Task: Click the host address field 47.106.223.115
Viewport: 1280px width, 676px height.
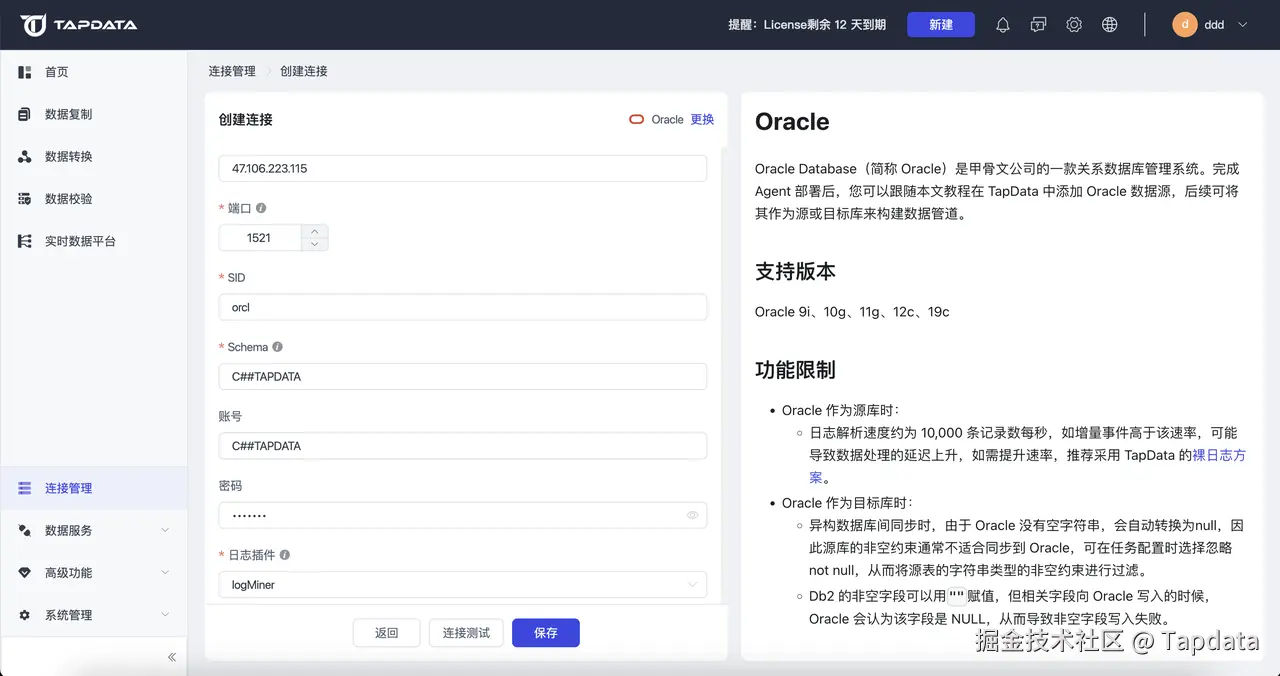Action: 463,168
